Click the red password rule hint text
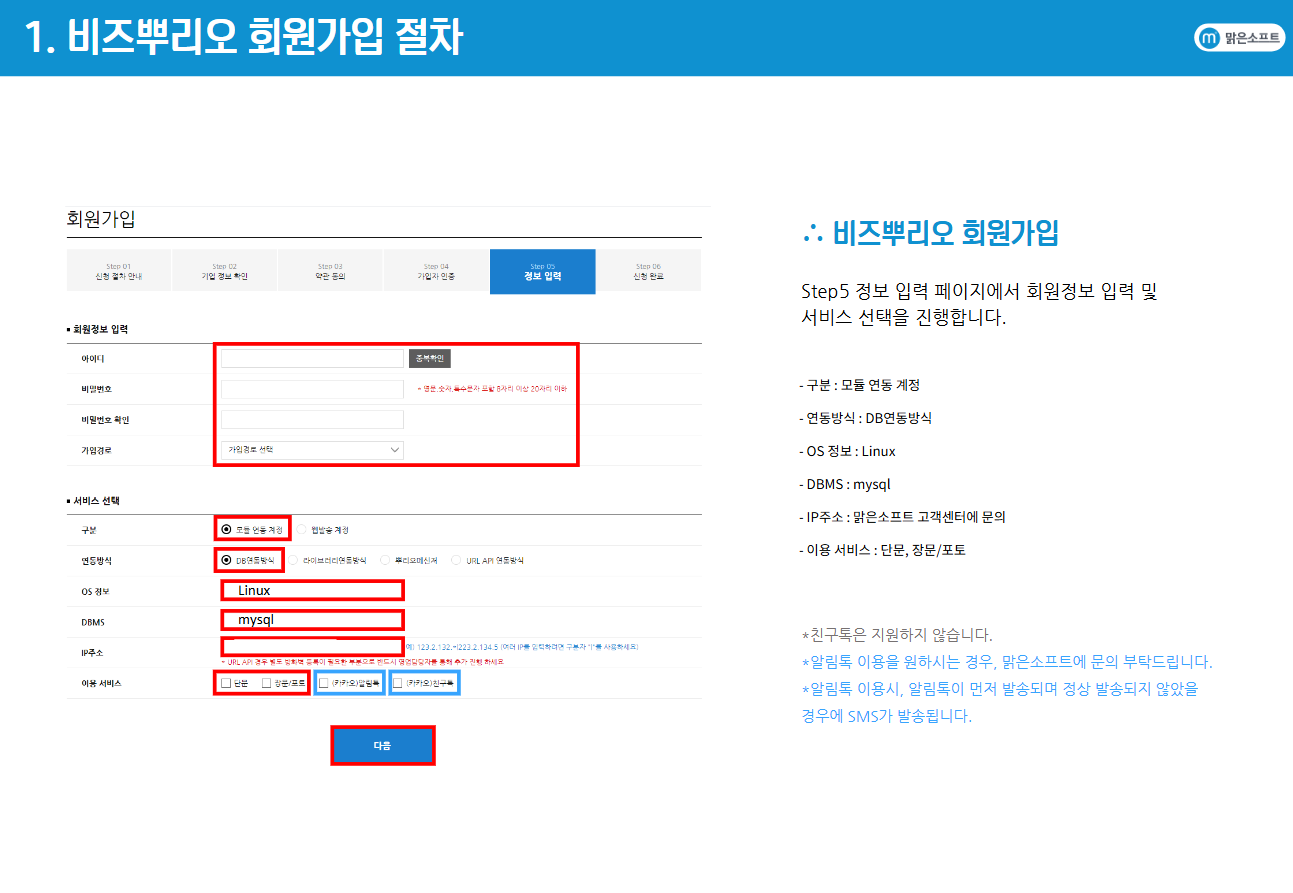The width and height of the screenshot is (1293, 893). [492, 388]
